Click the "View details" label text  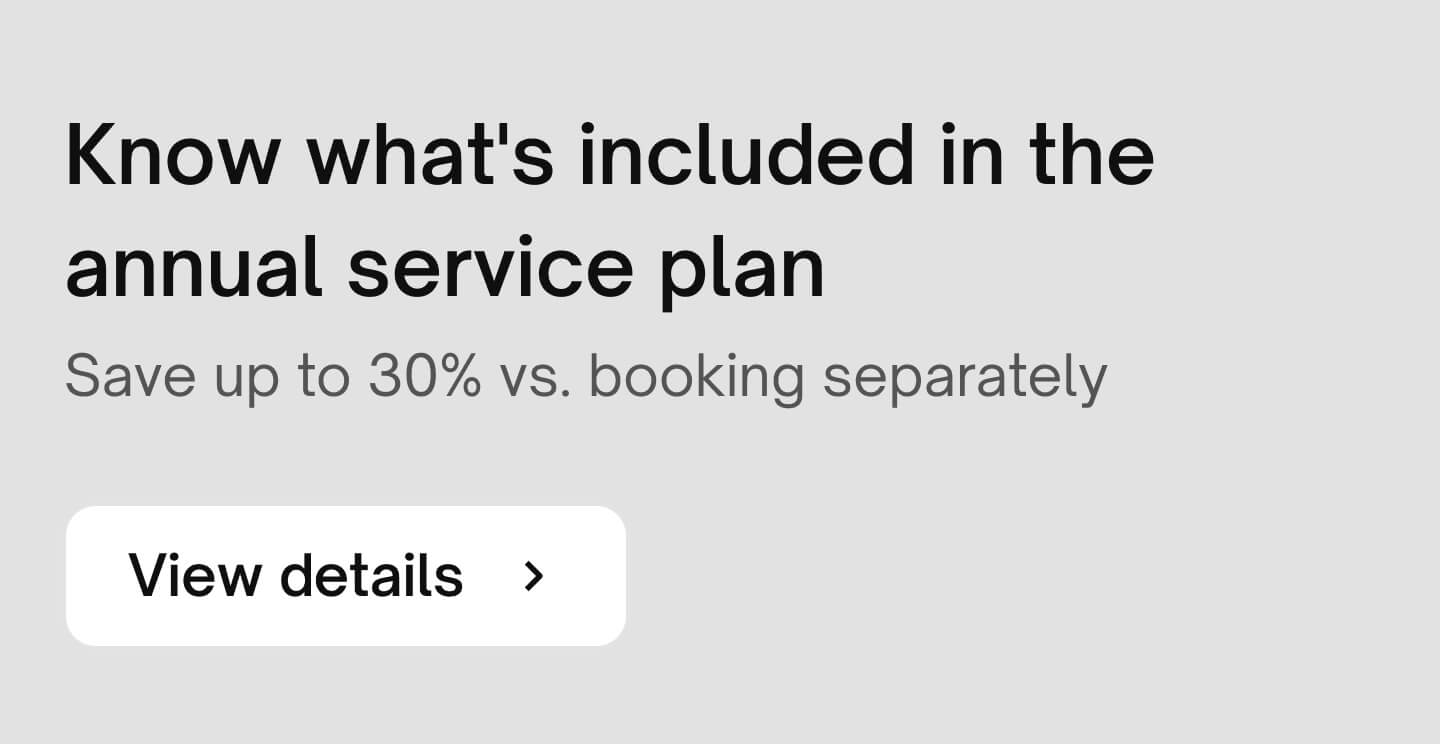click(296, 576)
